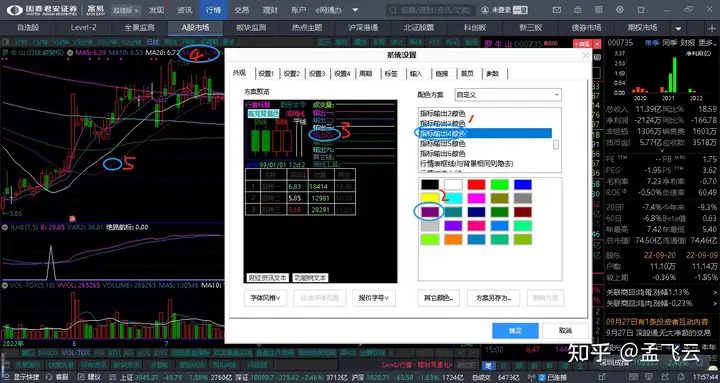Click the 确定 confirm button
Image resolution: width=720 pixels, height=383 pixels.
click(515, 331)
